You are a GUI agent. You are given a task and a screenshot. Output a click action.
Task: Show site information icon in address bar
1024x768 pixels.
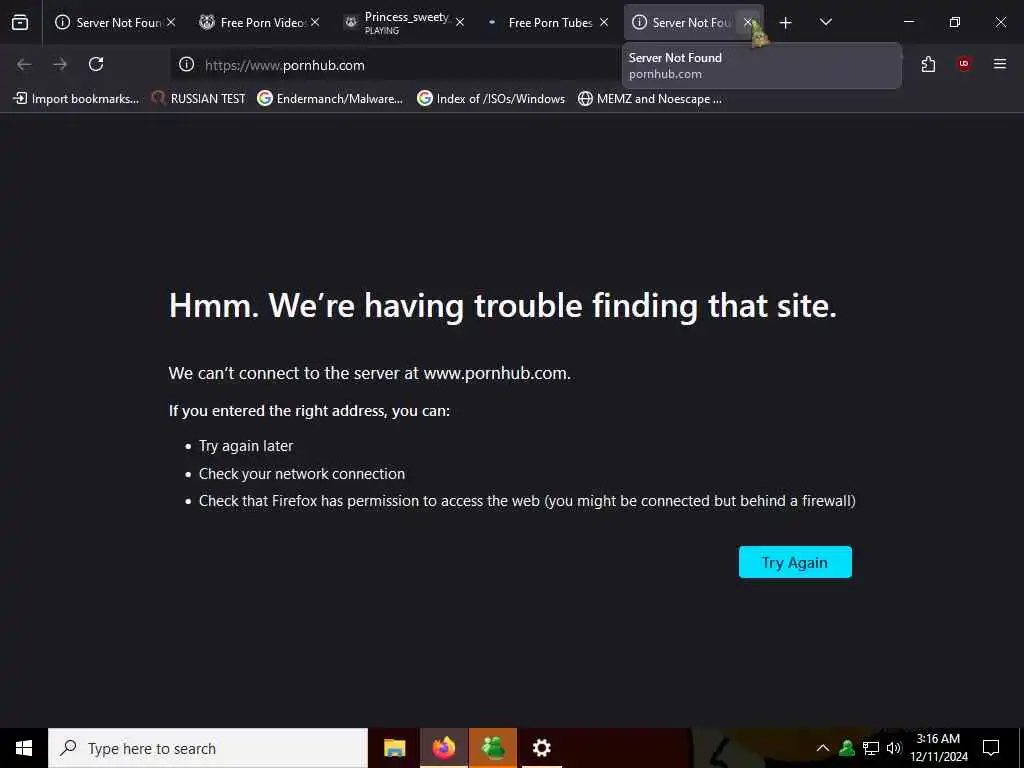tap(187, 64)
